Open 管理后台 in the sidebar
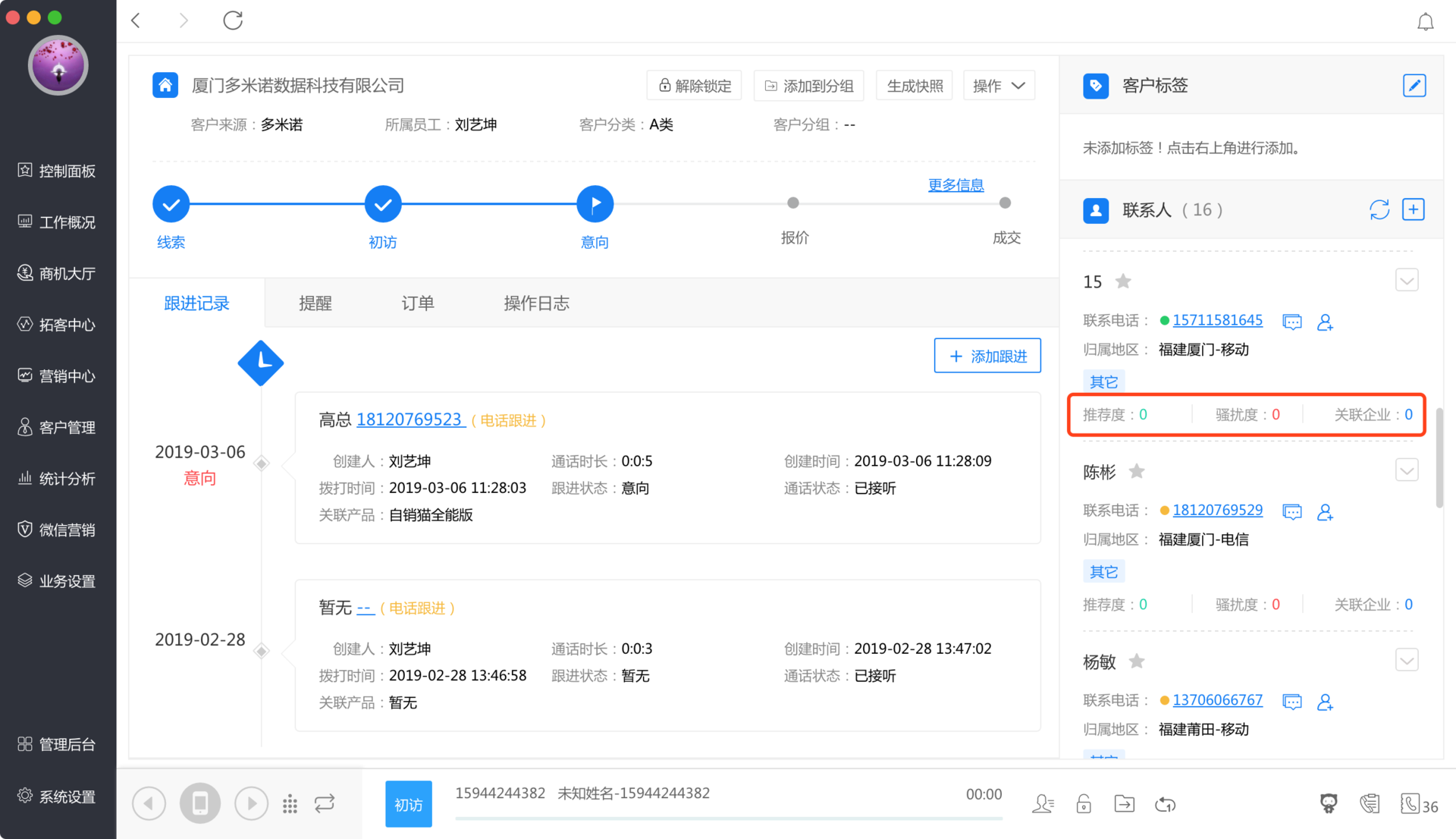Image resolution: width=1456 pixels, height=839 pixels. [x=58, y=744]
